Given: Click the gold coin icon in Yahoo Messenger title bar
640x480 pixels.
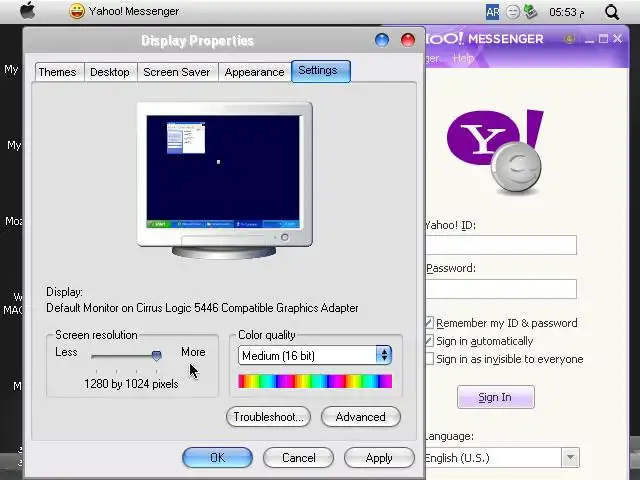Looking at the screenshot, I should point(569,39).
